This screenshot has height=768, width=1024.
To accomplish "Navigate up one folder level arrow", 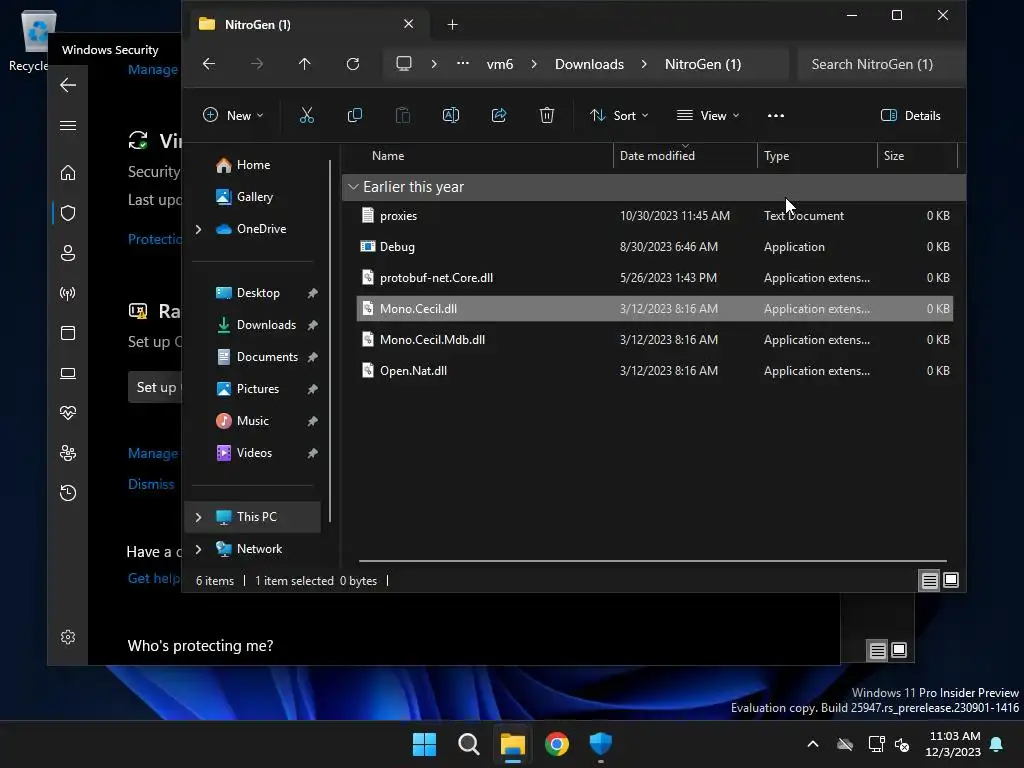I will [304, 64].
